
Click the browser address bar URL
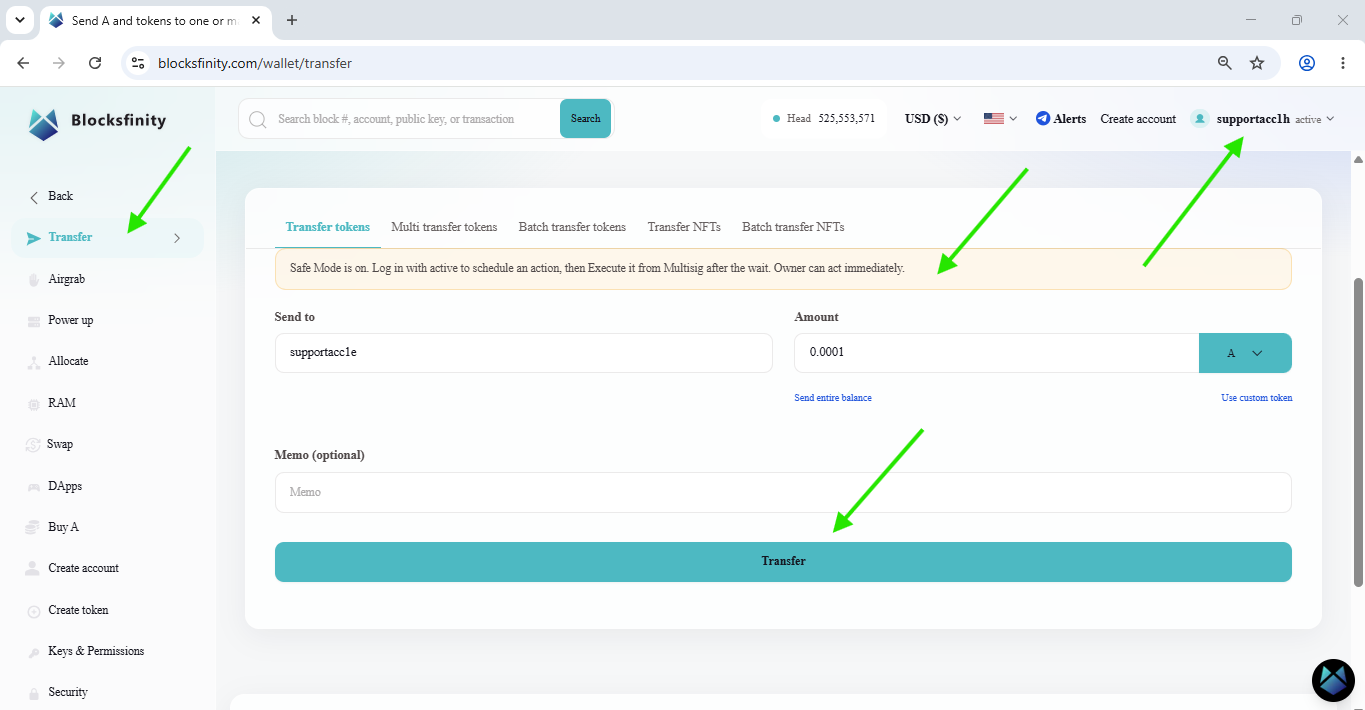click(x=255, y=63)
